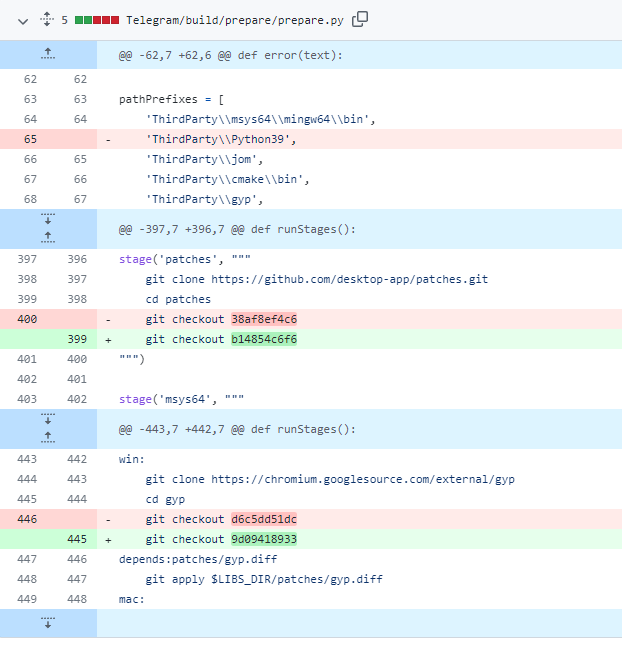The width and height of the screenshot is (622, 646).
Task: Click the 'depends:patches/gyp.diff' line
Action: (198, 559)
